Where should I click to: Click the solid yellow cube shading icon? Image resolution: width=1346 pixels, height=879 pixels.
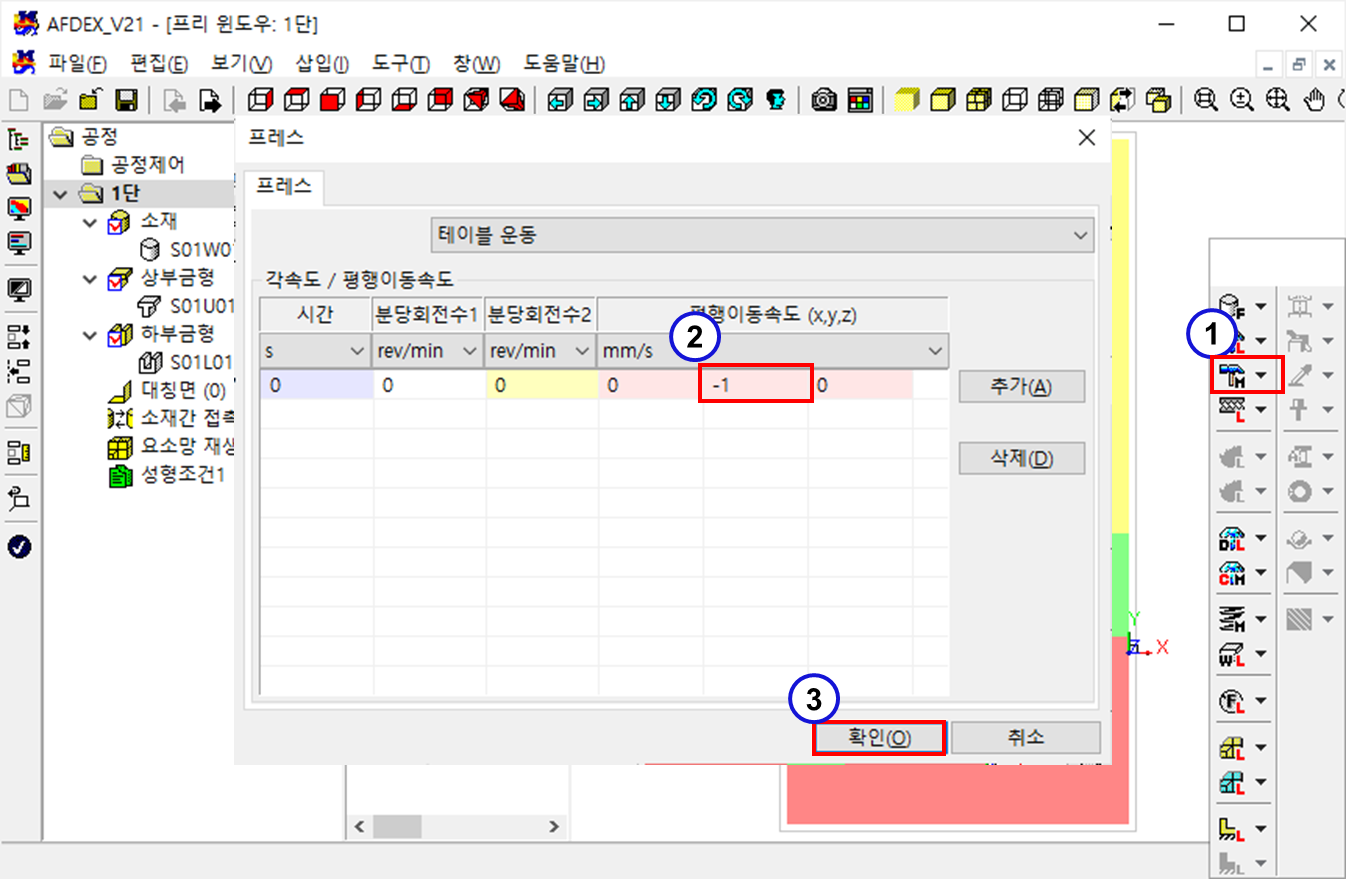pyautogui.click(x=907, y=100)
